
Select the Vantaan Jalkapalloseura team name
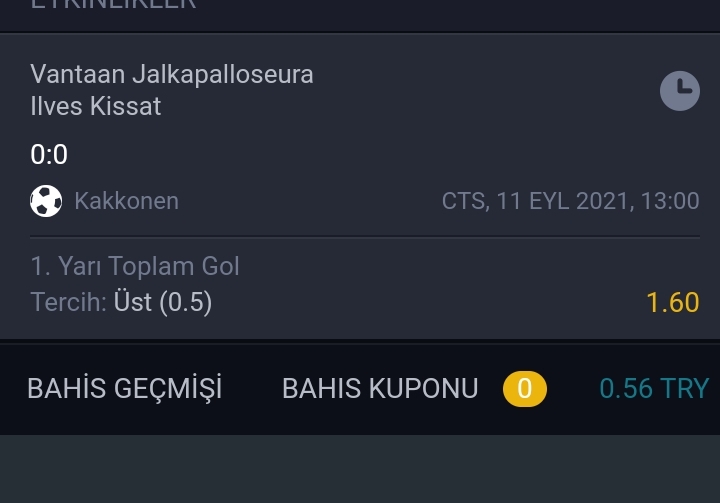pyautogui.click(x=172, y=74)
